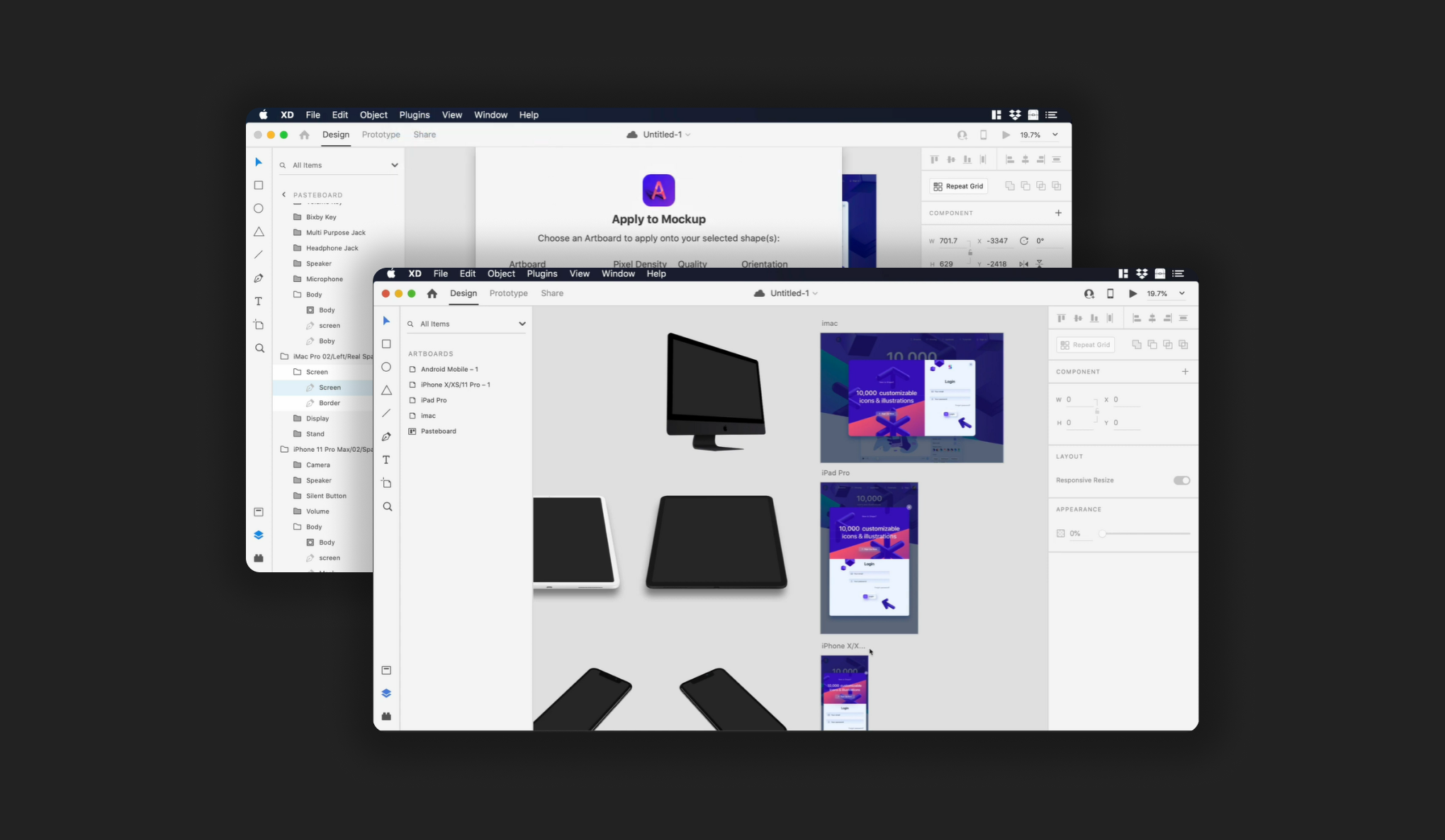This screenshot has width=1445, height=840.
Task: Open the zoom 19.7% dropdown in front window
Action: coord(1181,293)
